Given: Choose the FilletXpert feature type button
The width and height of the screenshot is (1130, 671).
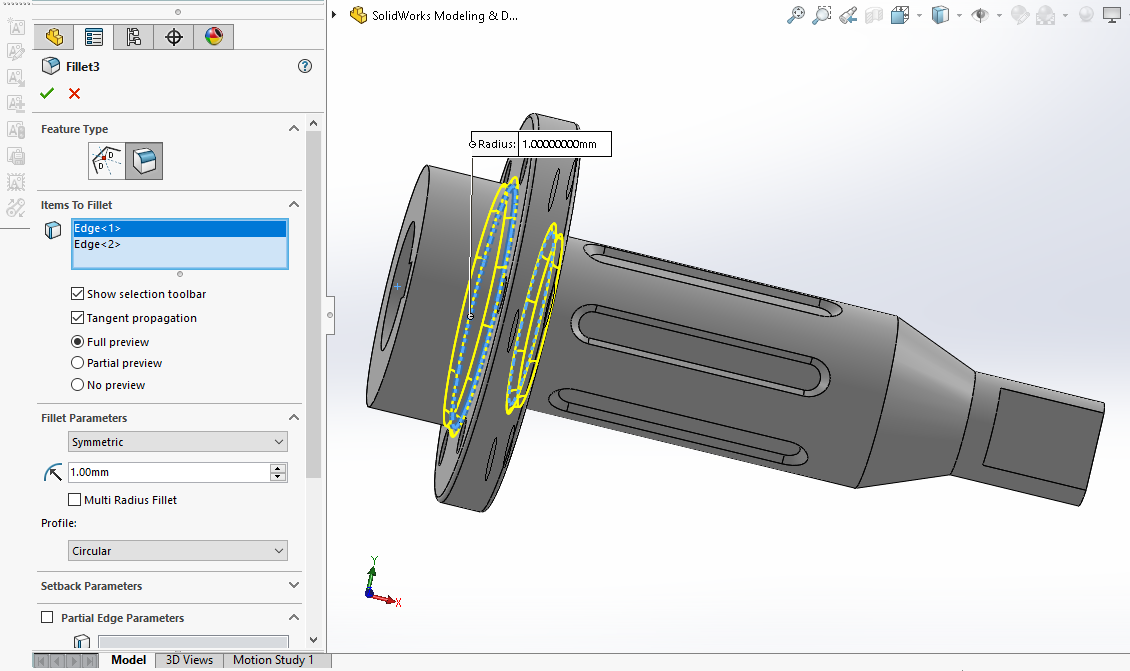Looking at the screenshot, I should [x=145, y=160].
